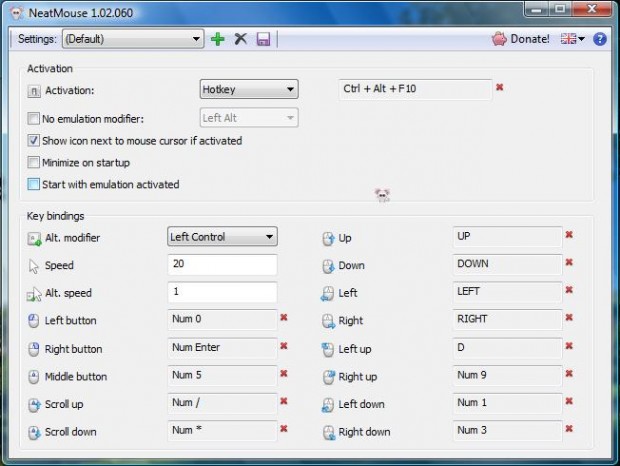Delete the current settings profile with X icon
620x466 pixels.
click(x=240, y=39)
